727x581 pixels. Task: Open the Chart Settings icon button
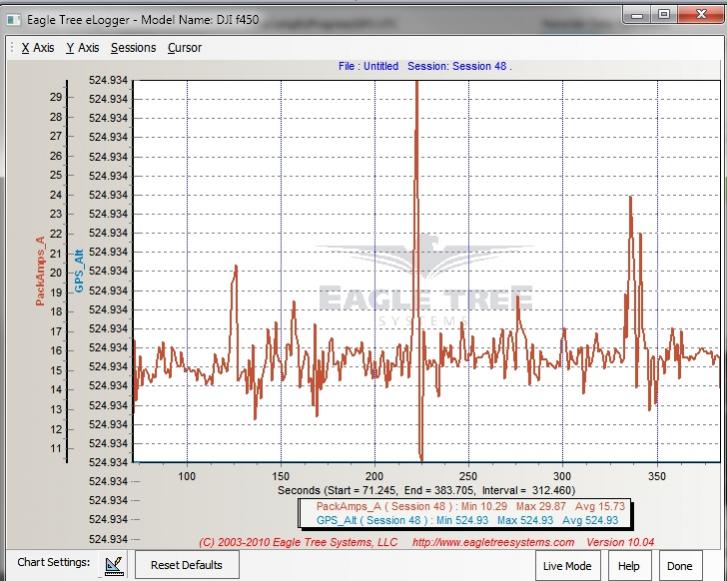tap(113, 565)
